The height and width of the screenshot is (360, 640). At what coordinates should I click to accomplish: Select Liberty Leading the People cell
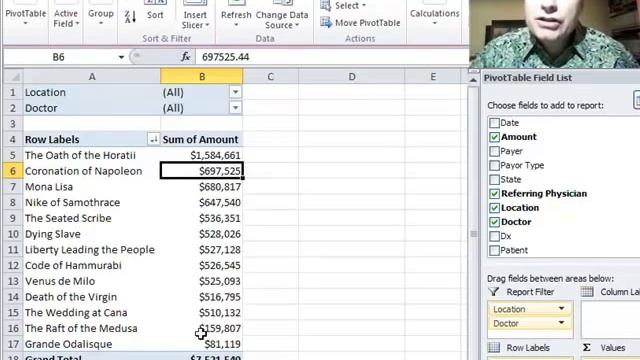coord(92,250)
